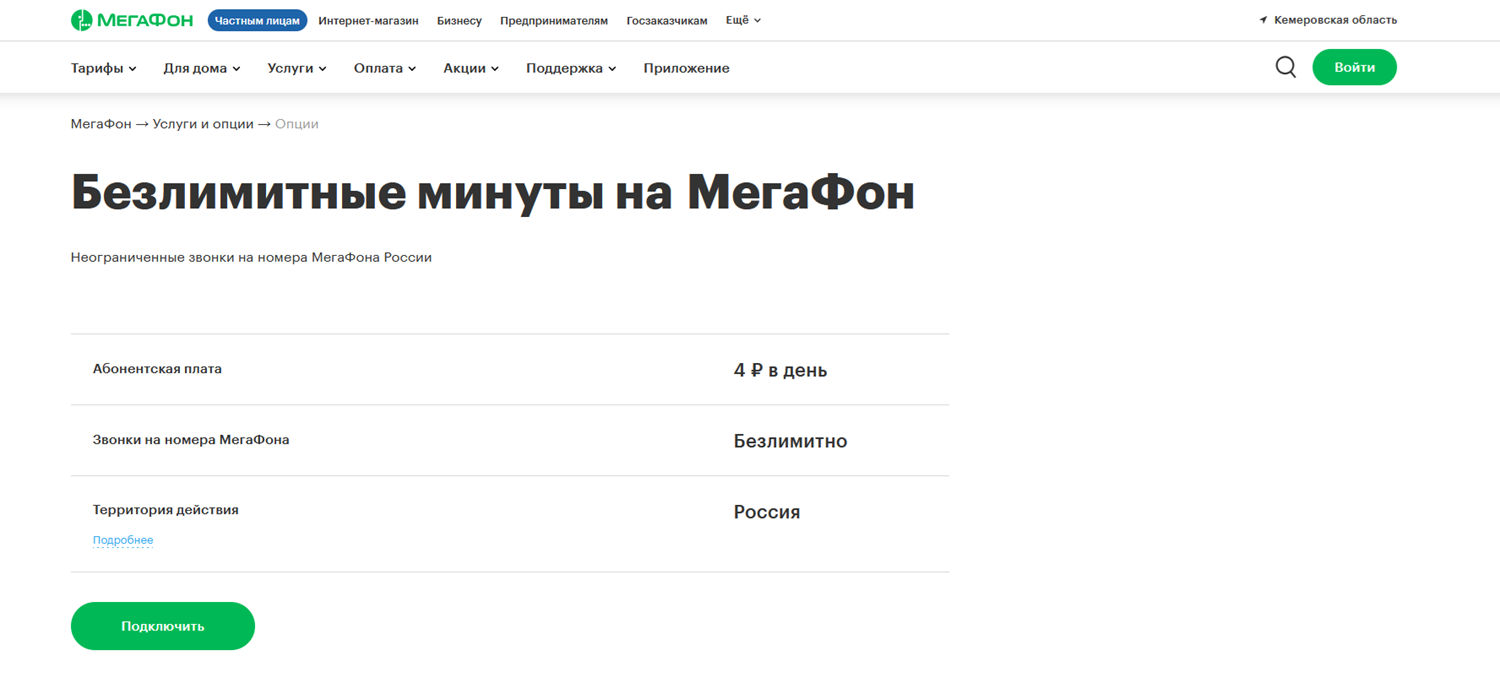Go to the МегаФон breadcrumb
1500x678 pixels.
tap(101, 124)
